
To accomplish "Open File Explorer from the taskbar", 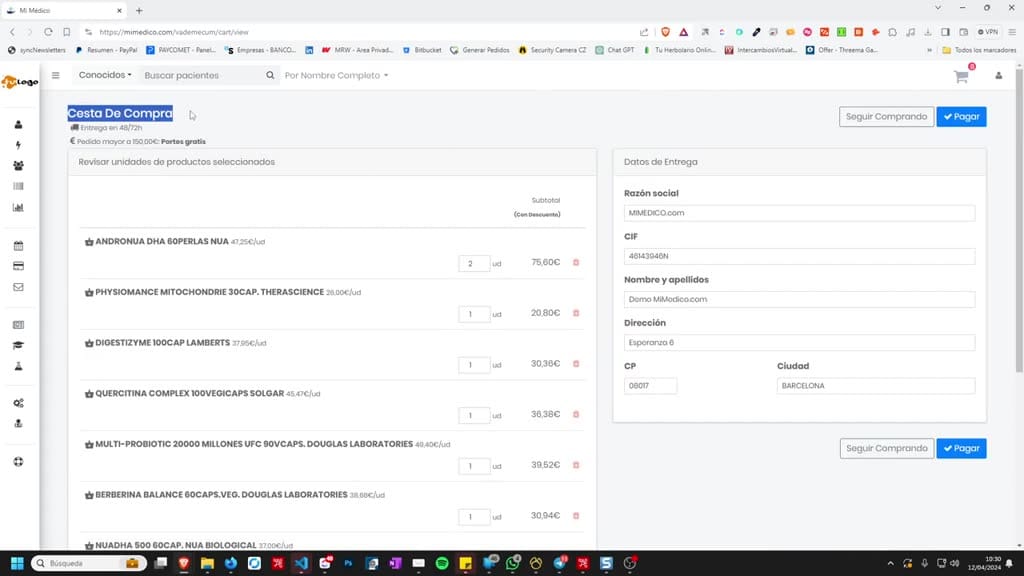I will 207,563.
